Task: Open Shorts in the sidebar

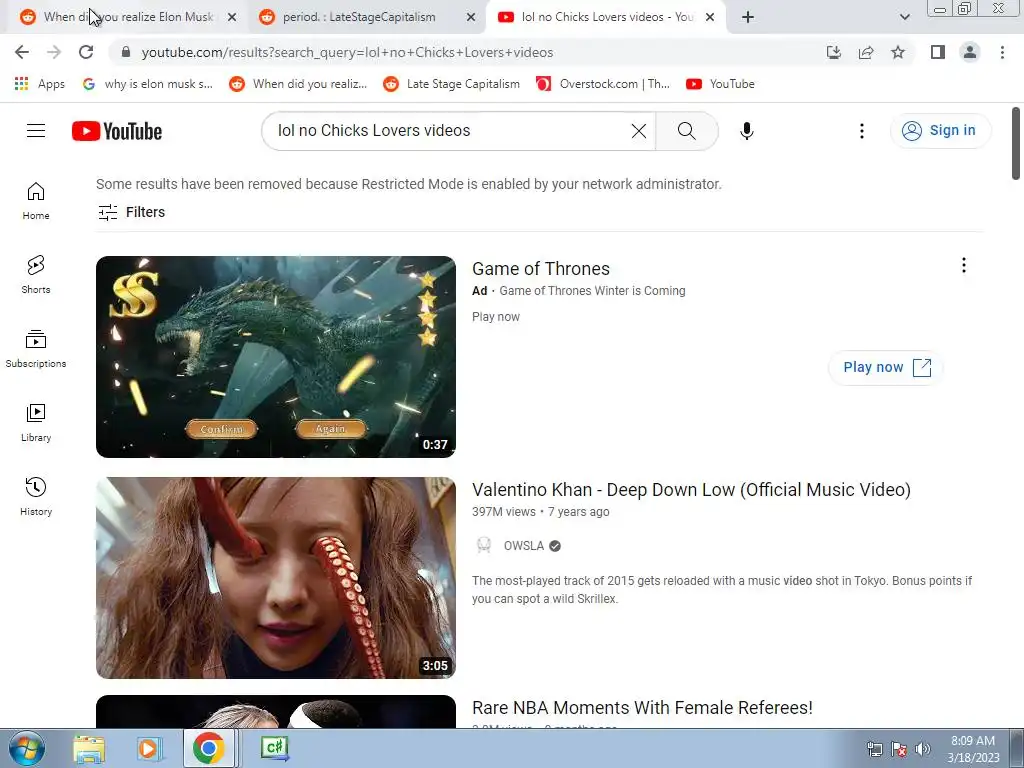Action: tap(36, 274)
